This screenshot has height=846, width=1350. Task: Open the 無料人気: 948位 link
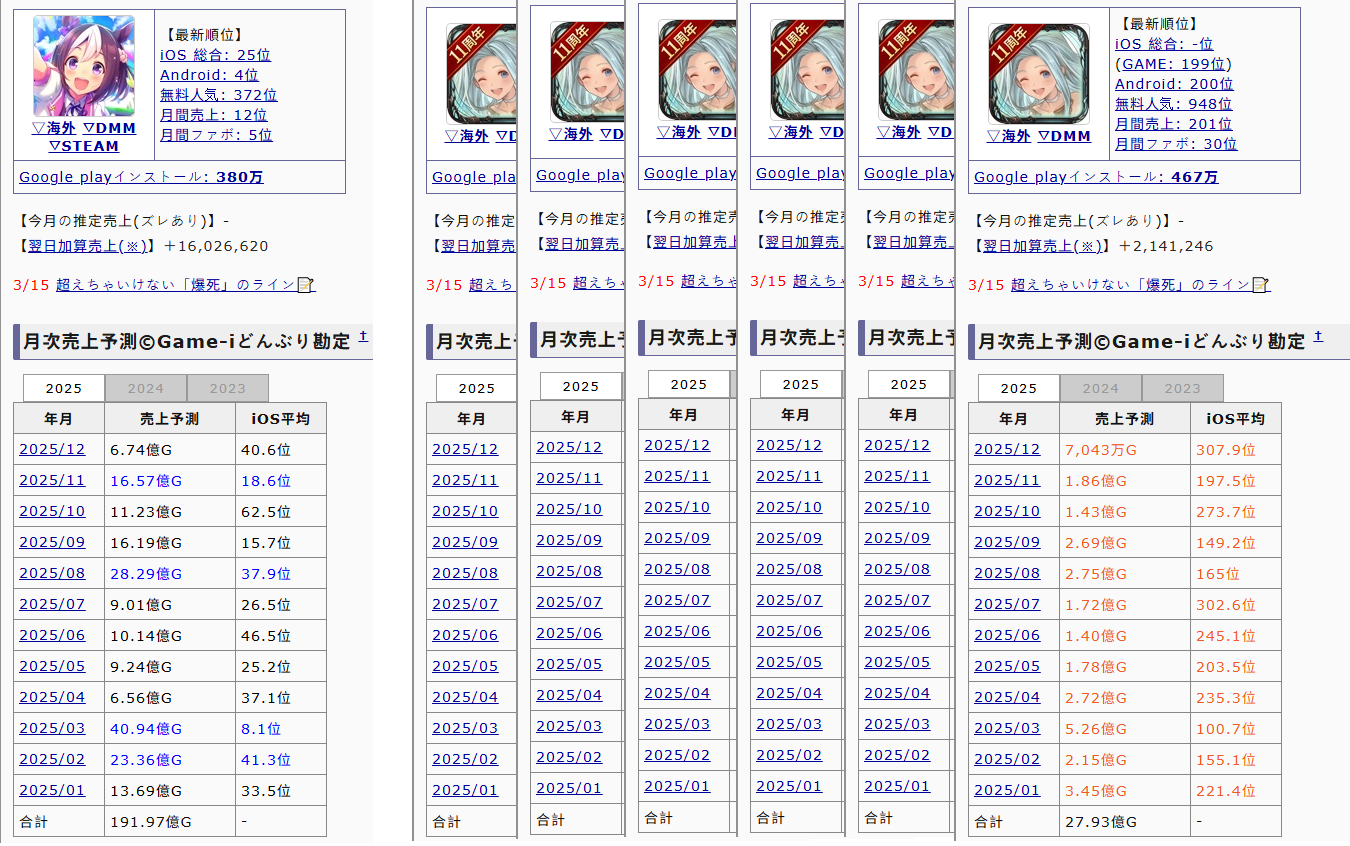click(x=1174, y=104)
